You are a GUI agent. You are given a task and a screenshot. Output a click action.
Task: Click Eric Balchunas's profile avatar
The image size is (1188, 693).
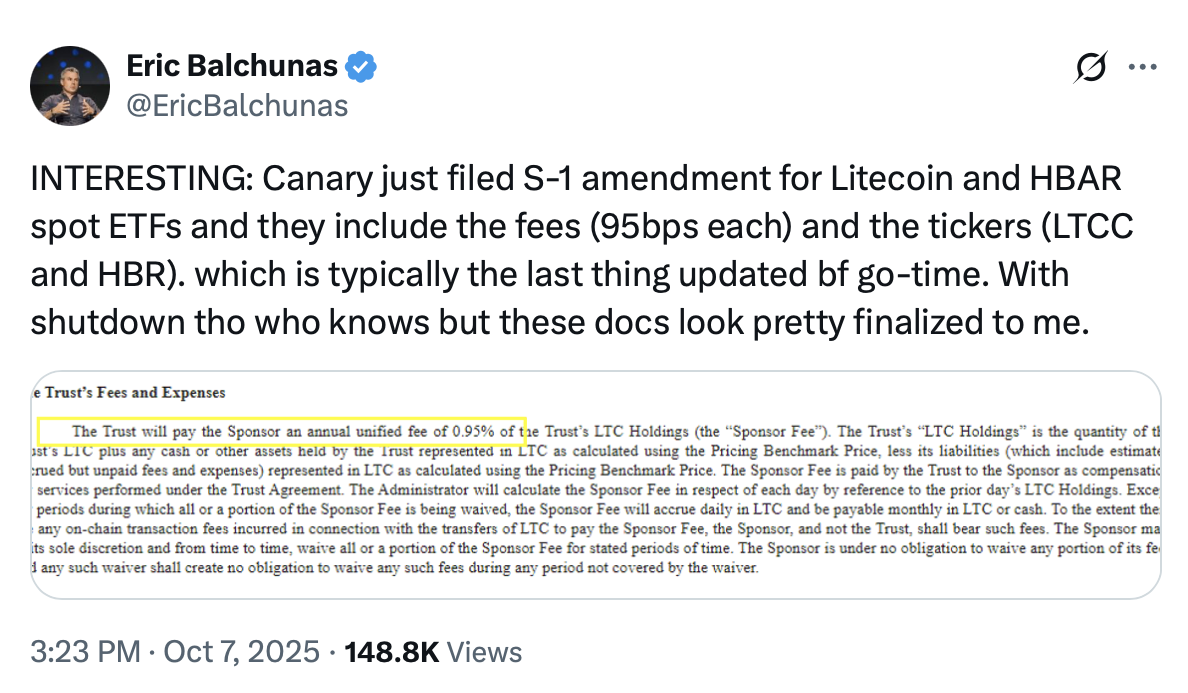coord(70,86)
